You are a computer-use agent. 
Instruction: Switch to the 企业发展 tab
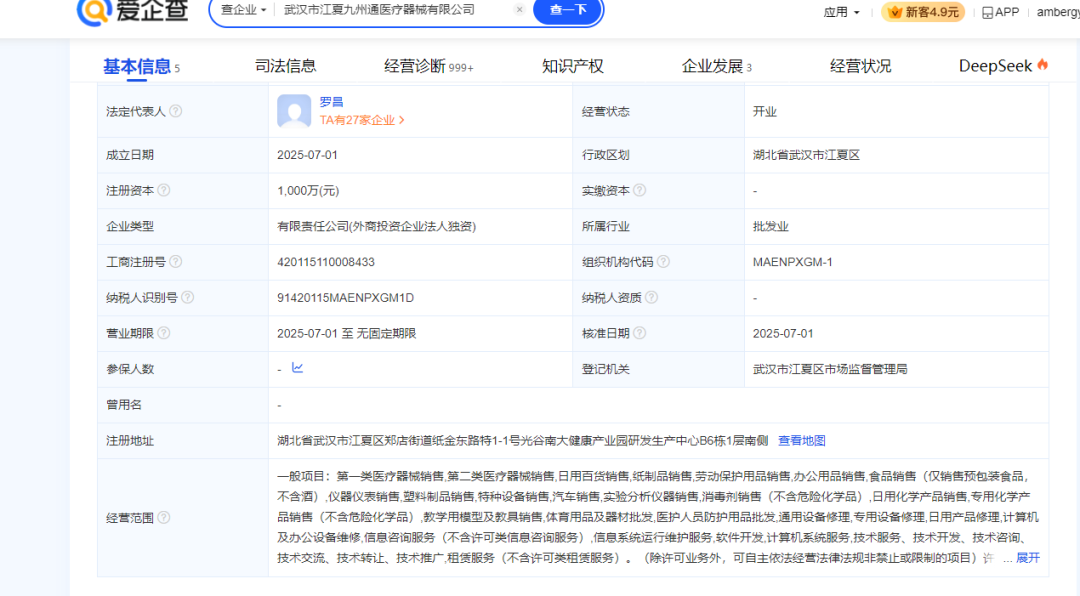coord(710,64)
